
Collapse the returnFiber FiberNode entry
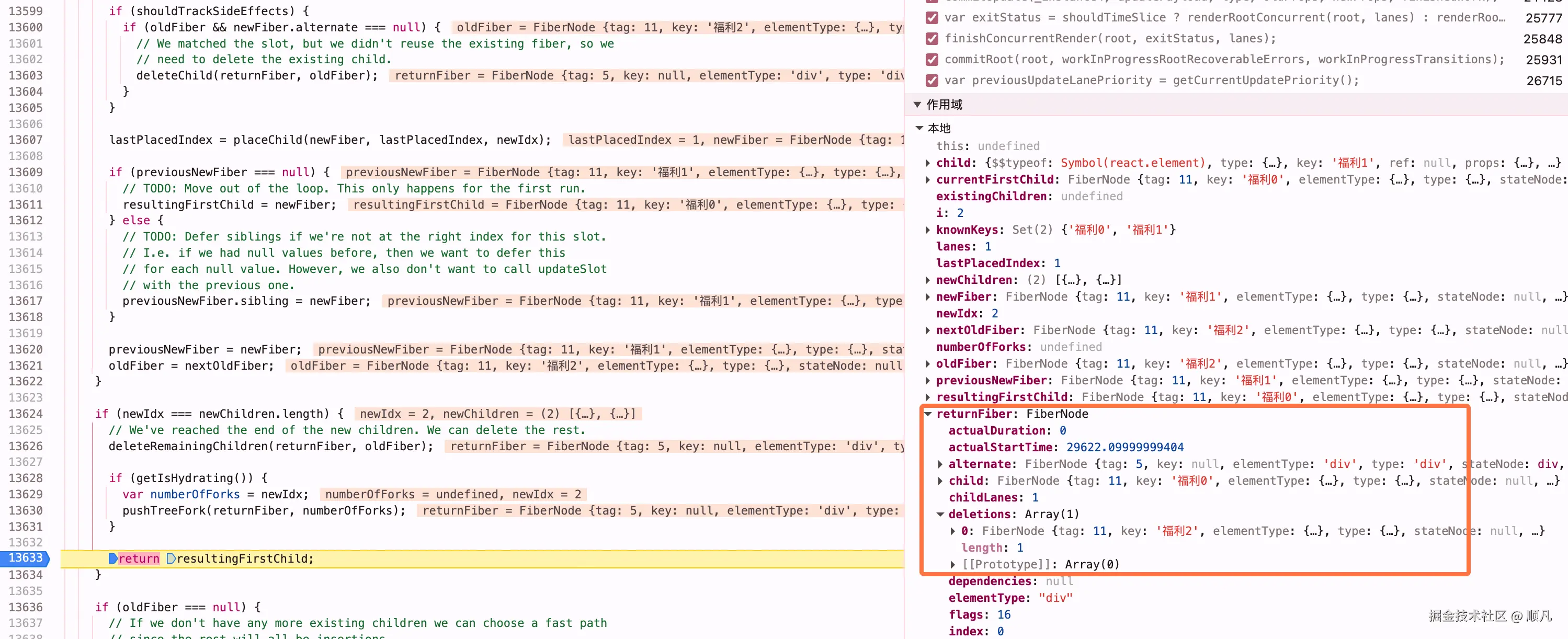[928, 414]
